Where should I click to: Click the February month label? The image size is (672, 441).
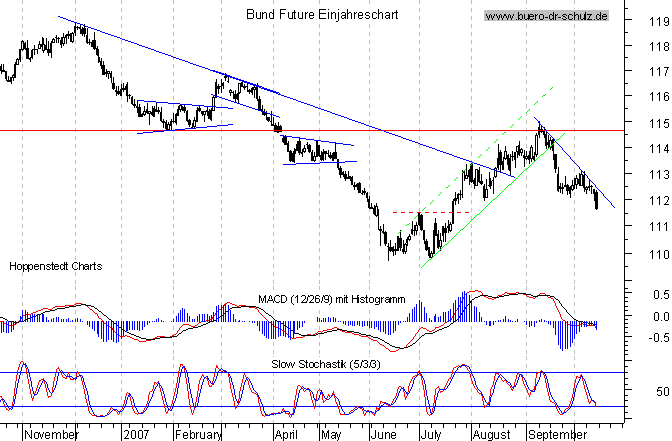click(198, 435)
